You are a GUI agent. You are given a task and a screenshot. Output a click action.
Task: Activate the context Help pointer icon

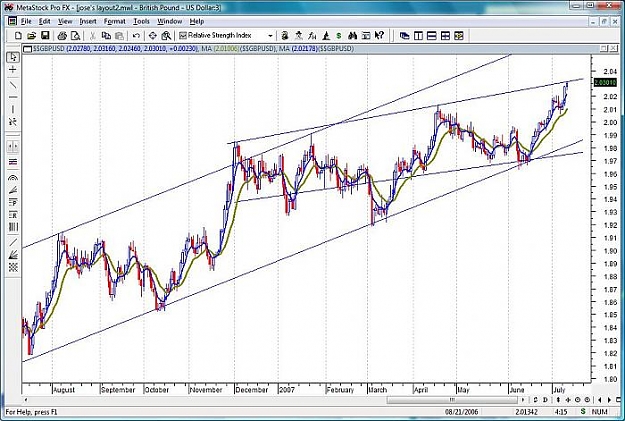pos(379,36)
